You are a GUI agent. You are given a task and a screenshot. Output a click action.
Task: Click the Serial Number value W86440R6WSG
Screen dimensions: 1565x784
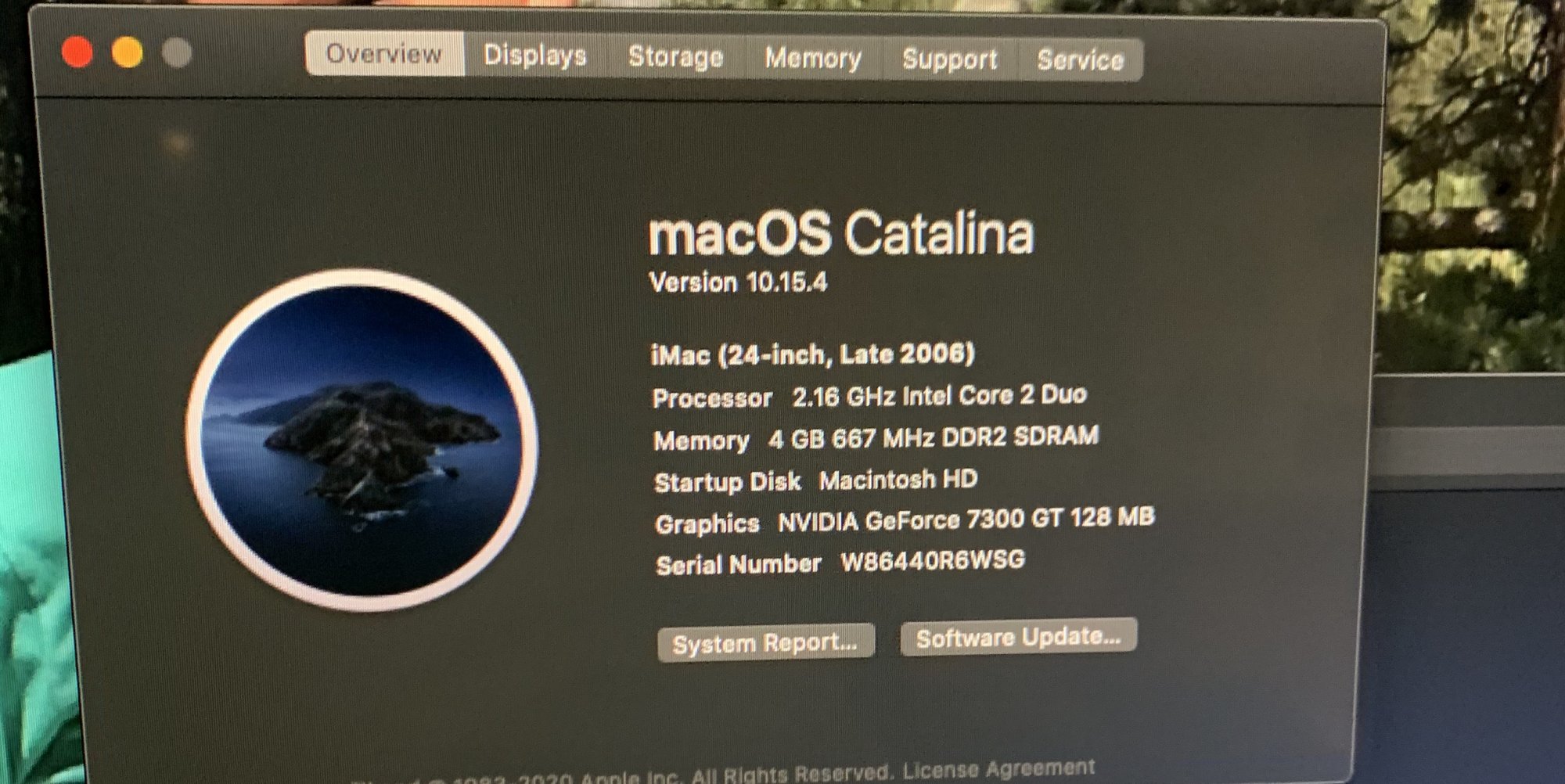(x=933, y=561)
